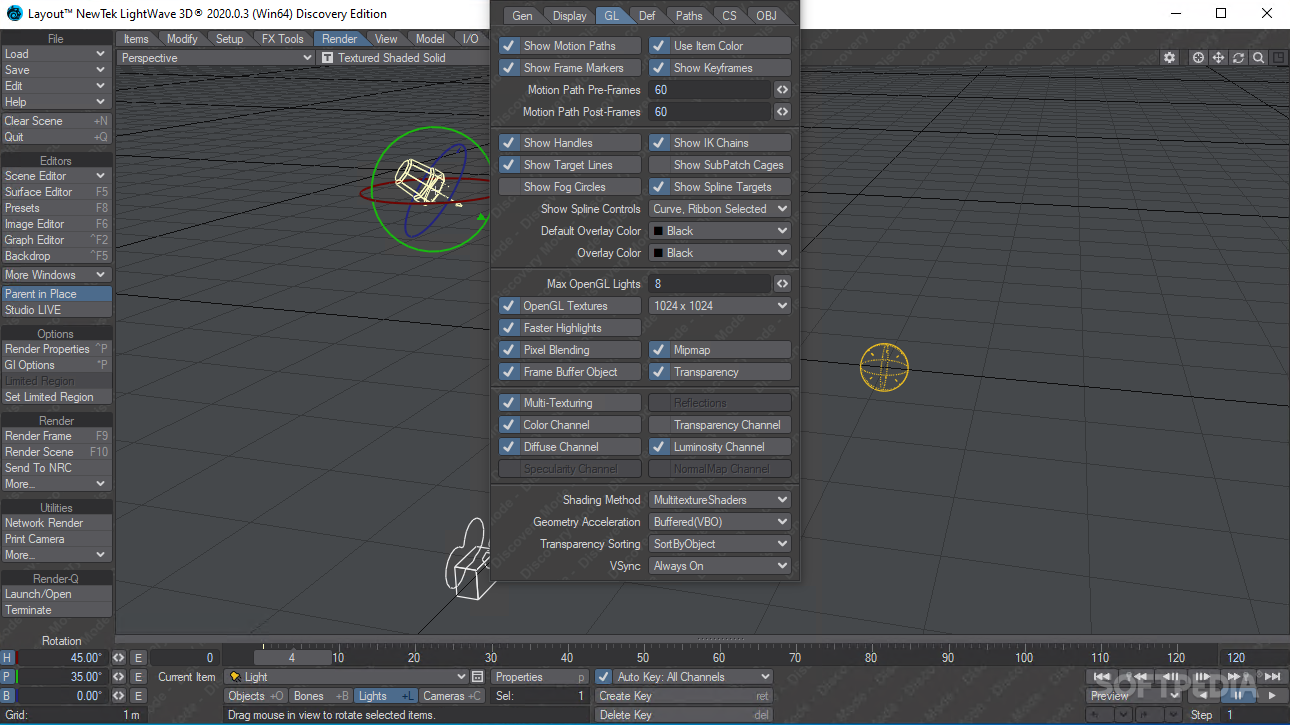Switch to the Gen preferences tab

point(522,16)
